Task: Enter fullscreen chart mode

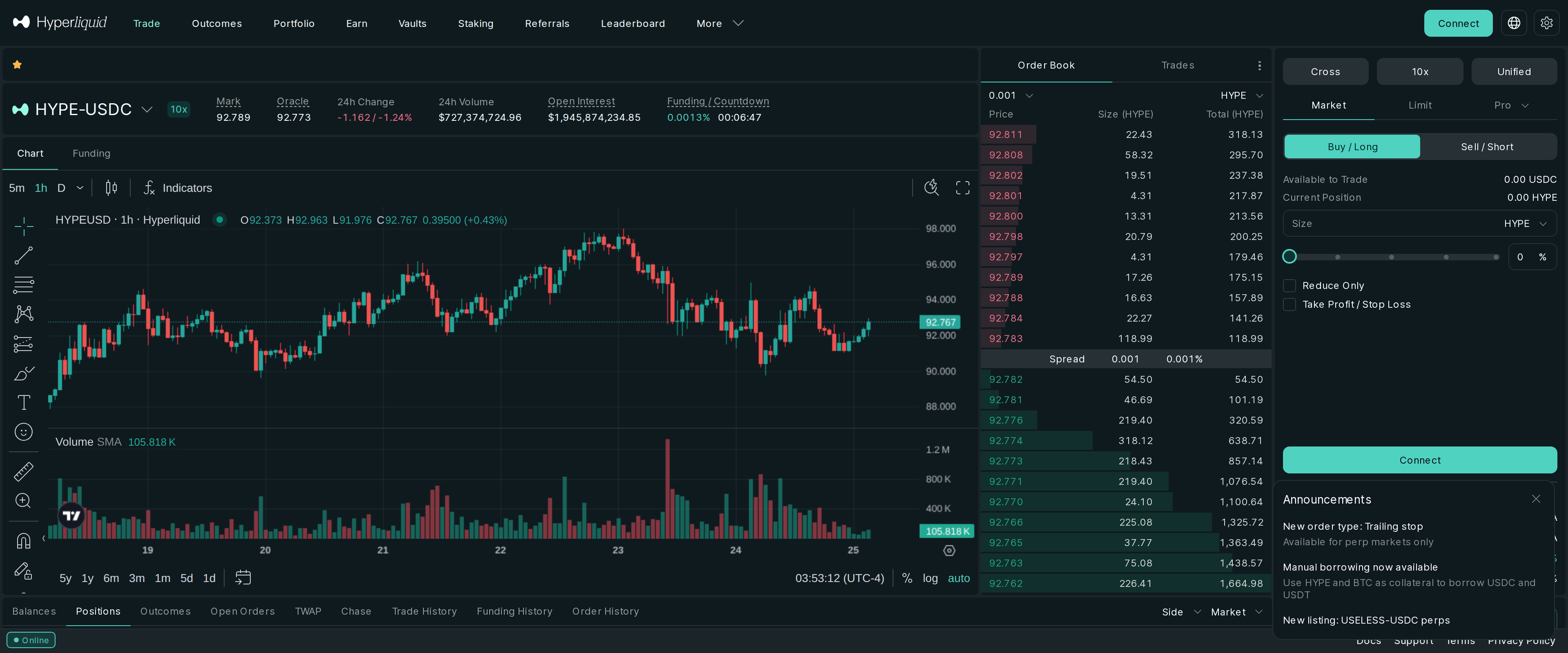Action: 962,187
